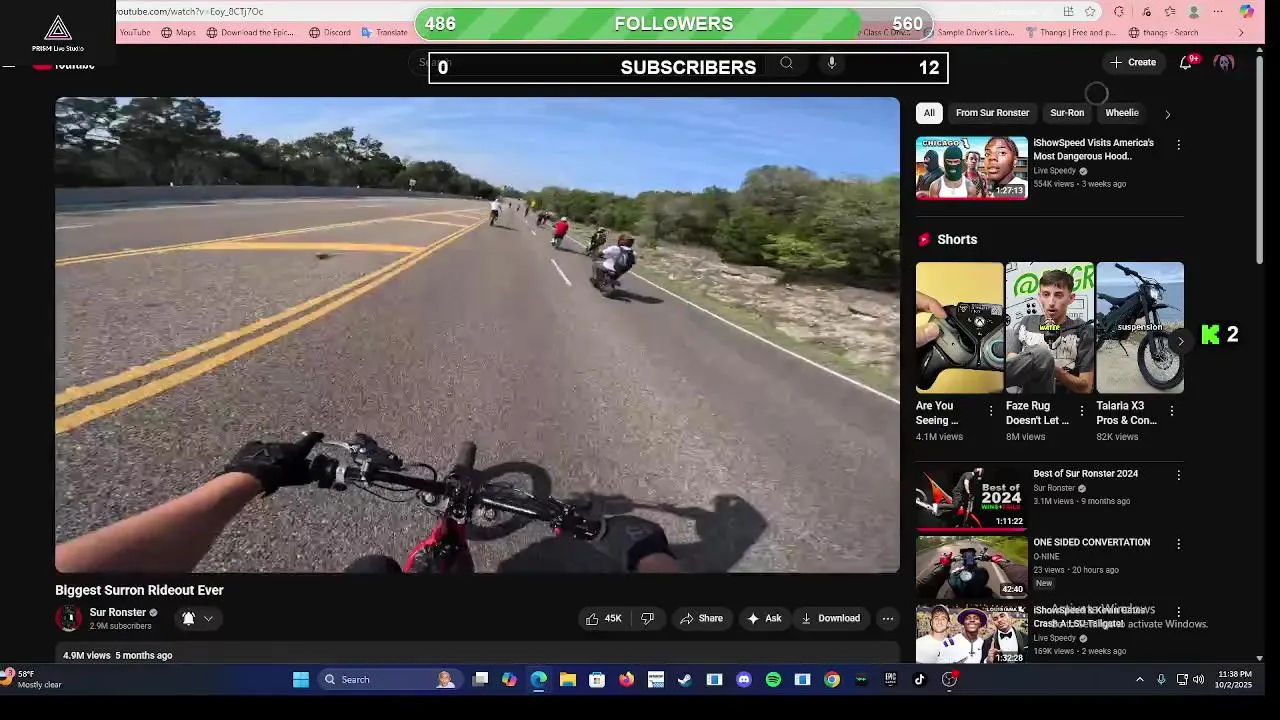Open the Maps bookmark
1280x720 pixels.
click(178, 32)
